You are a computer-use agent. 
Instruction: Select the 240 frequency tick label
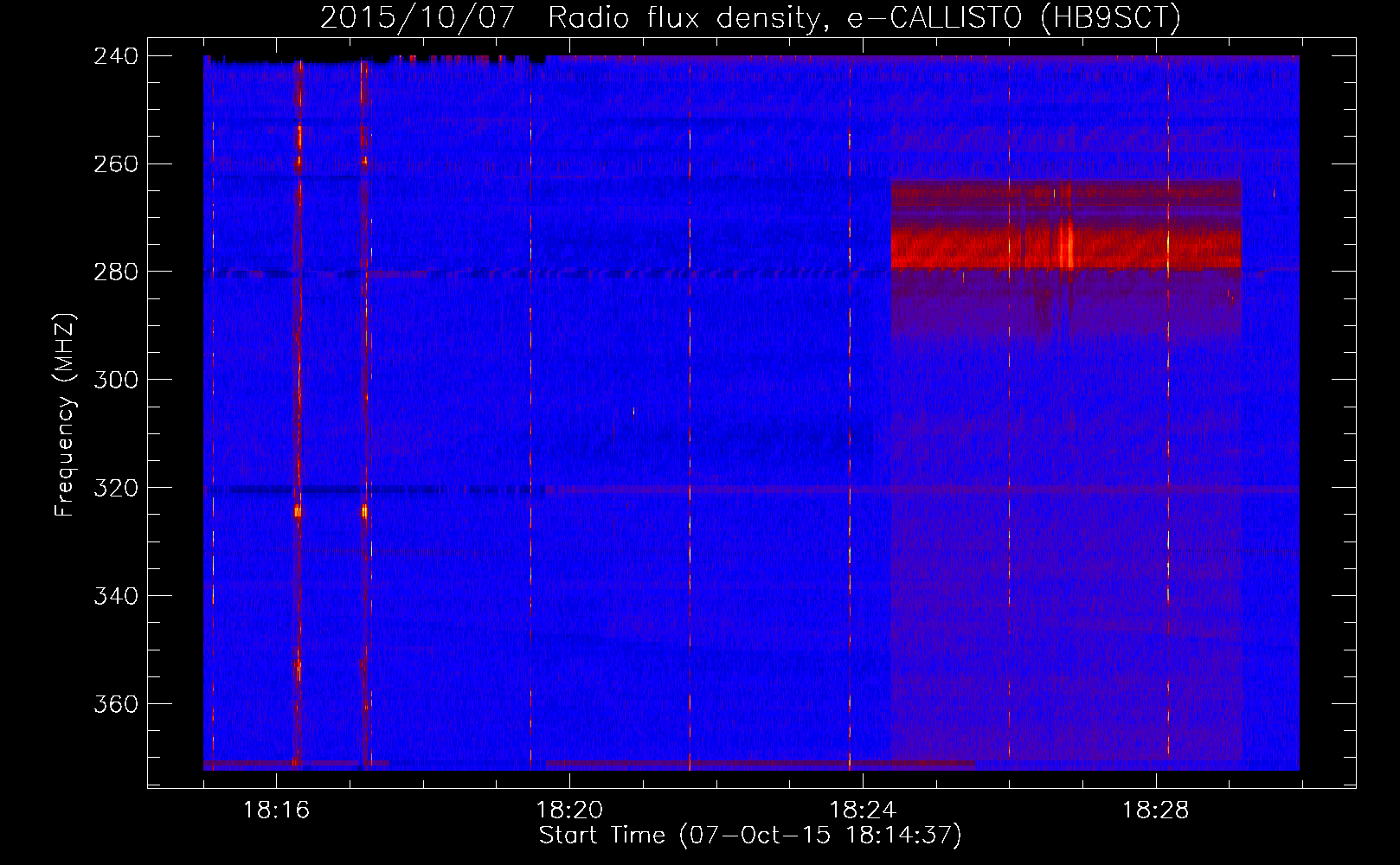click(116, 56)
